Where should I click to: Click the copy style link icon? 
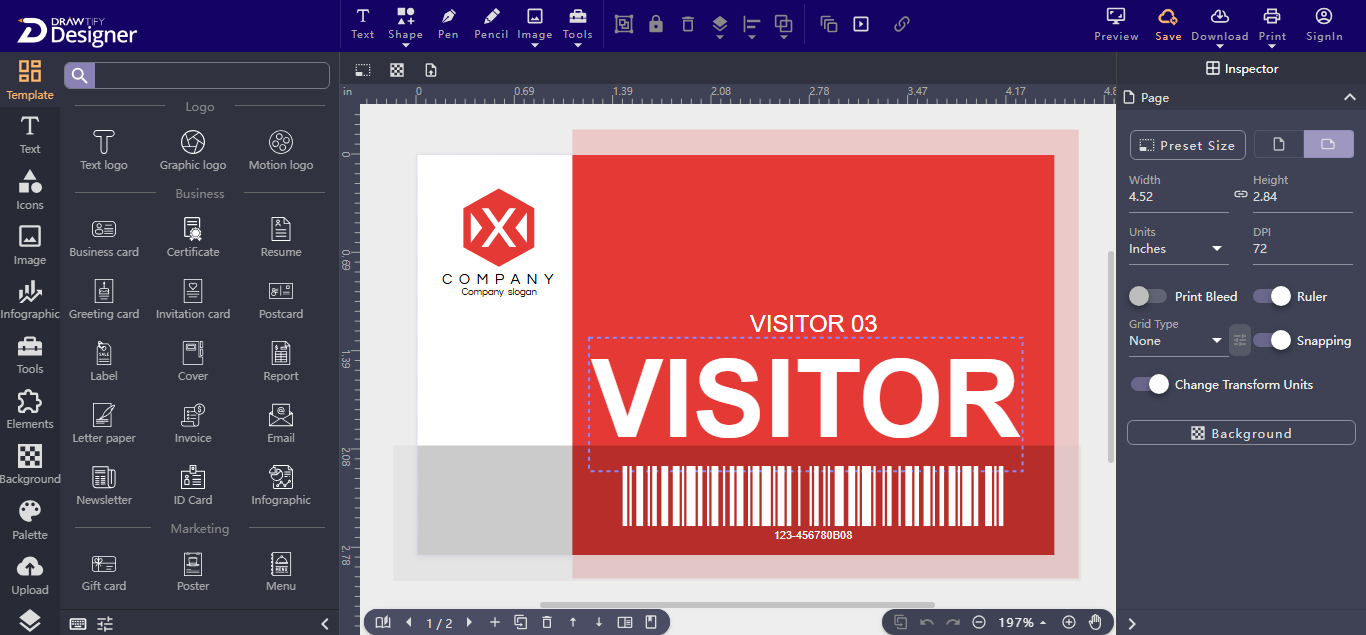(901, 23)
